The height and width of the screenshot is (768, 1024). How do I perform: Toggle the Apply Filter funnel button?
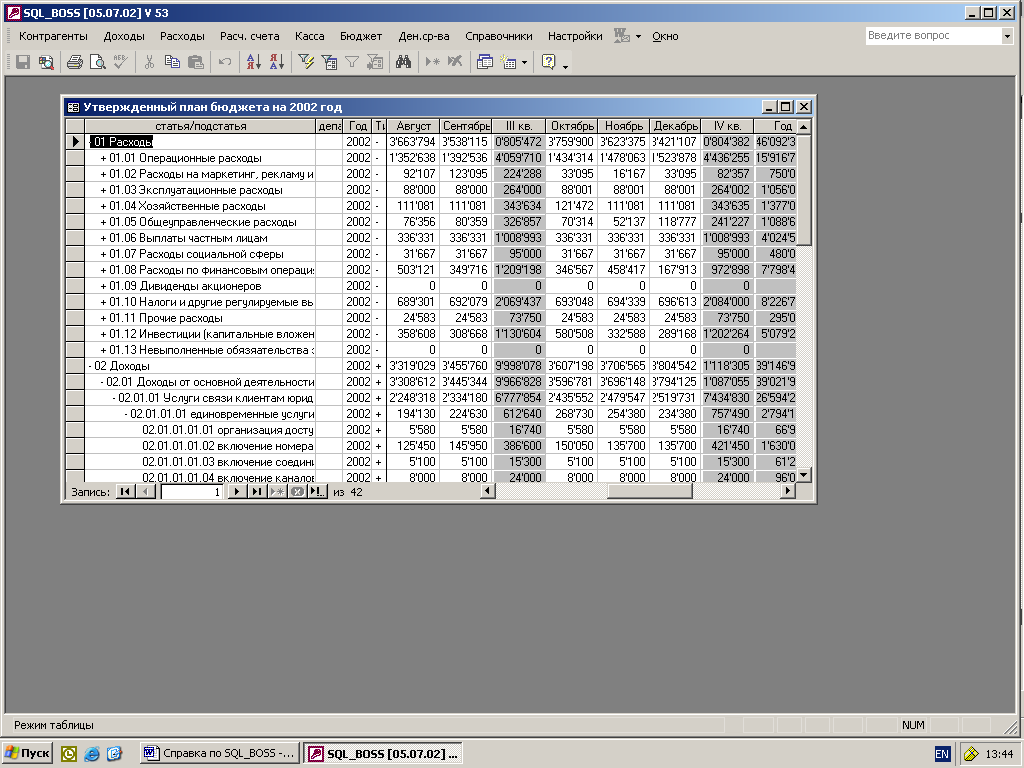pos(352,62)
